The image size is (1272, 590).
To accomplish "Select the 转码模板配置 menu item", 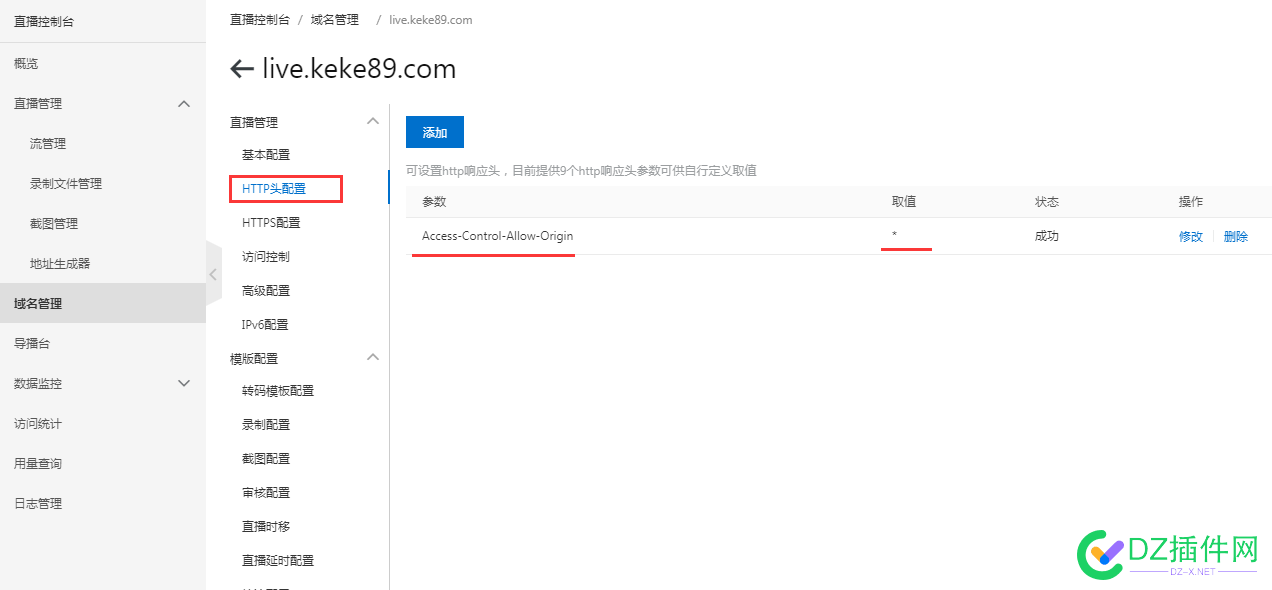I will 278,390.
